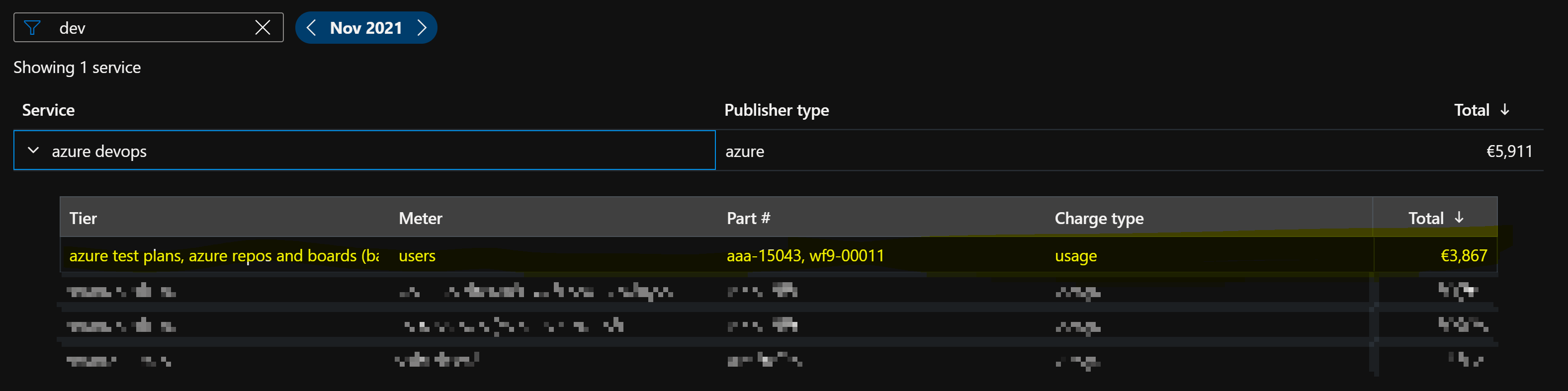Select the azure test plans tier row
The height and width of the screenshot is (391, 1568).
click(223, 256)
